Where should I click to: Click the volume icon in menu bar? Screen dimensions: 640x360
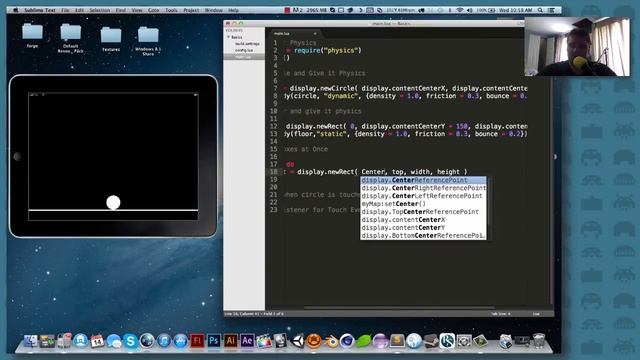click(469, 10)
